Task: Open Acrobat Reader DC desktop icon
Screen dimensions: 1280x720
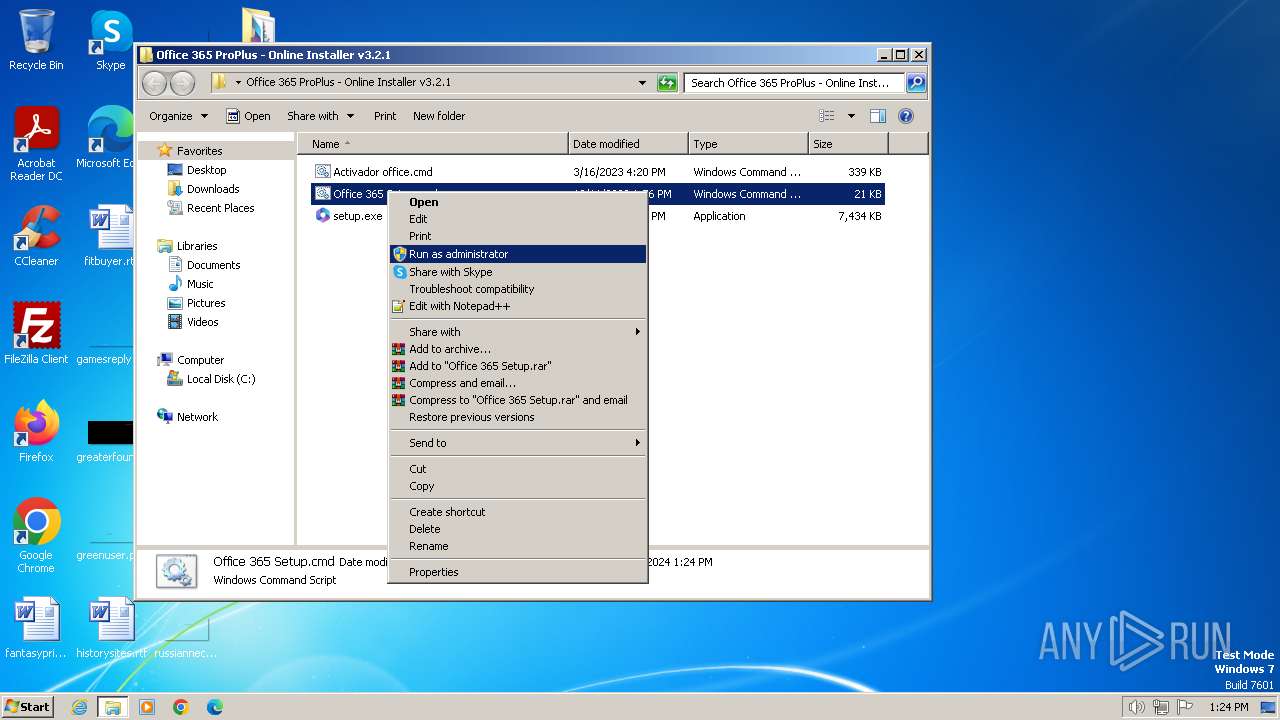Action: click(x=36, y=144)
